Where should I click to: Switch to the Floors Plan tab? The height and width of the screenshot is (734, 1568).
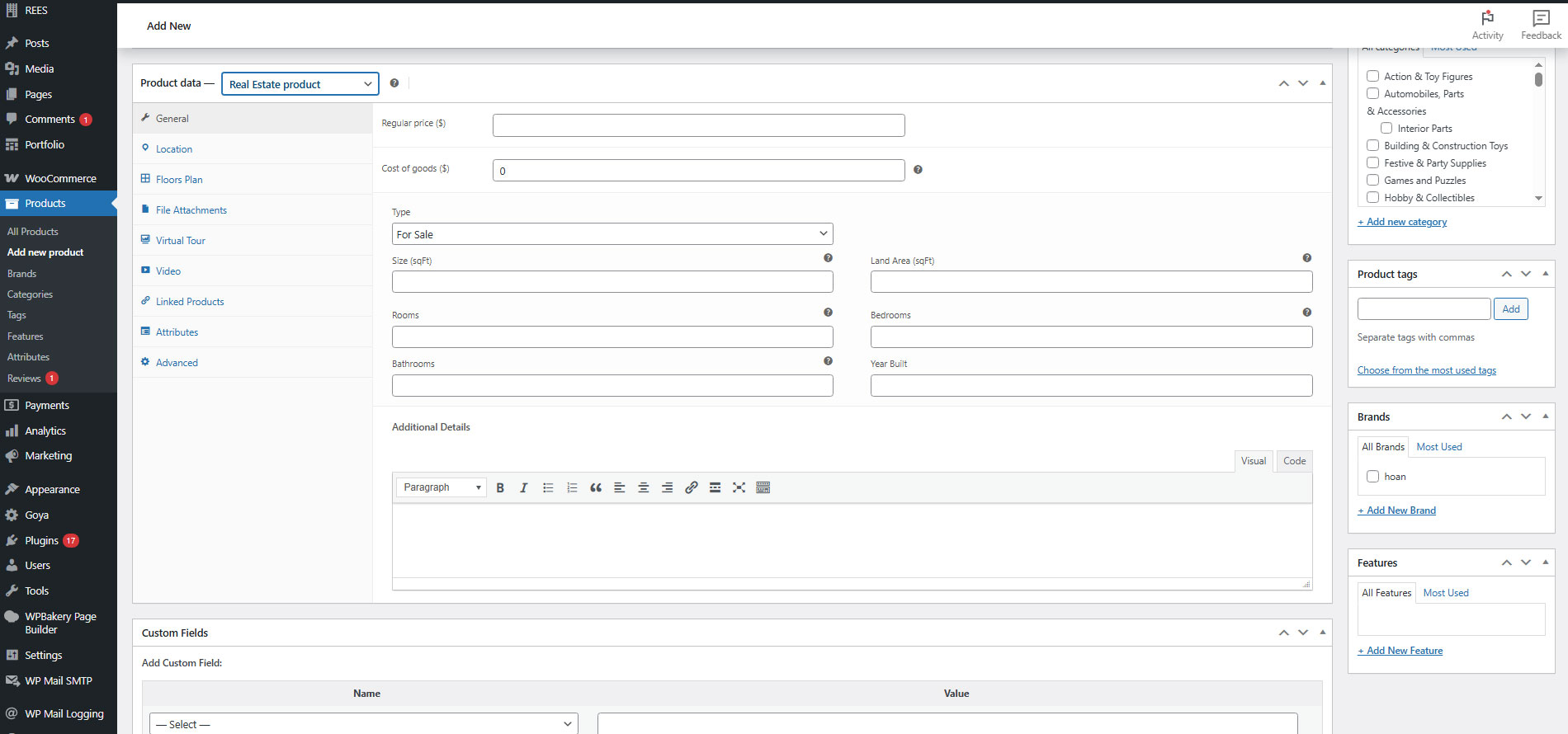(179, 179)
